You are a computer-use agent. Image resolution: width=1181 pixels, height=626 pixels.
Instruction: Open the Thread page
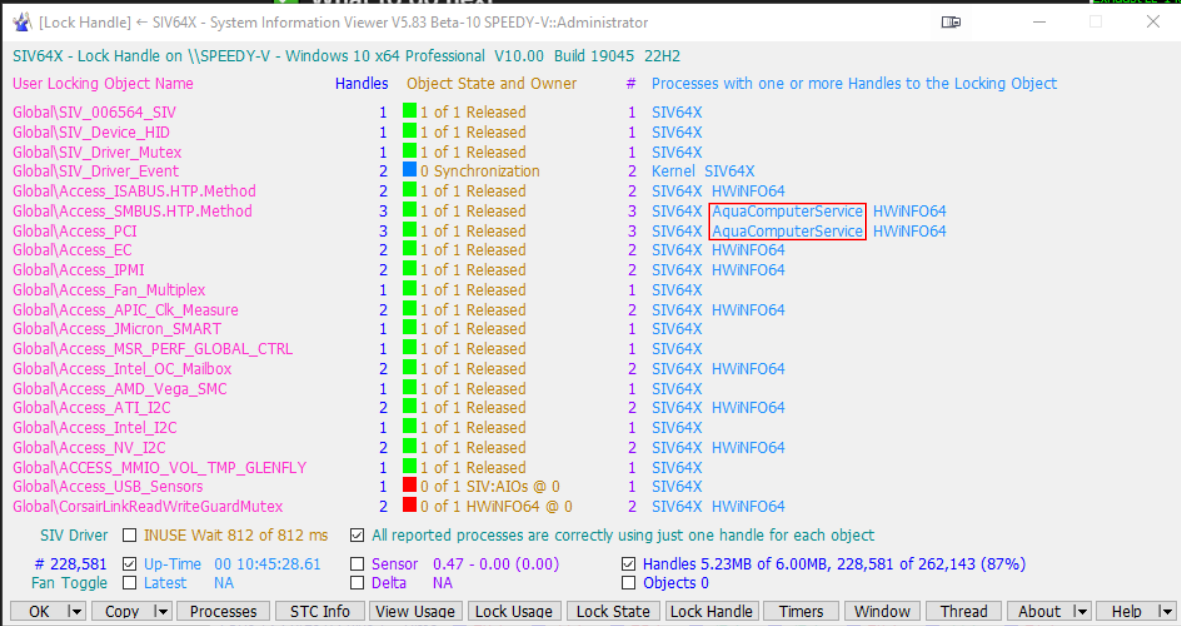(963, 612)
